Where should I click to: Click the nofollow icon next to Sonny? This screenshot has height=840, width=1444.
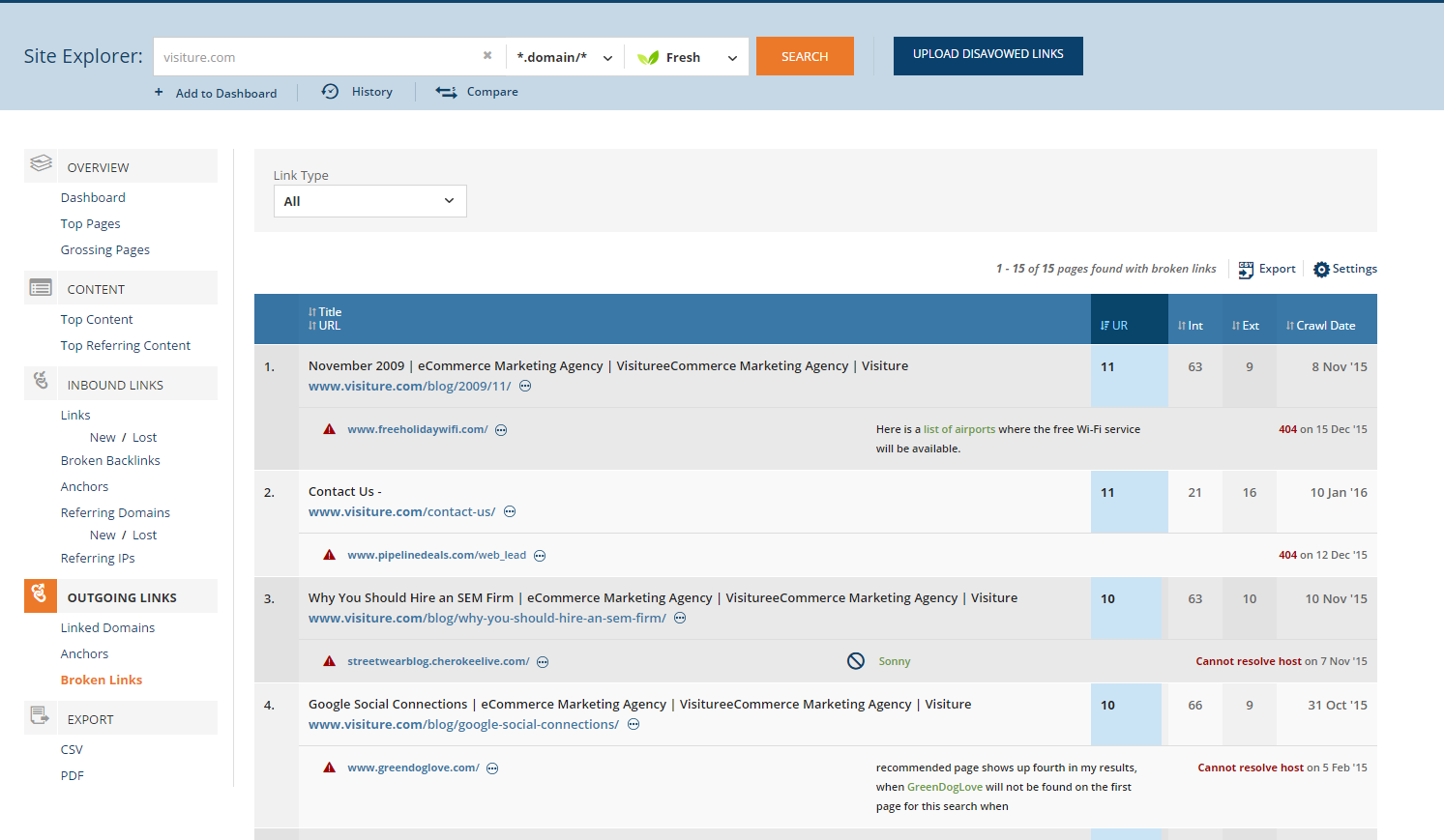pyautogui.click(x=856, y=661)
